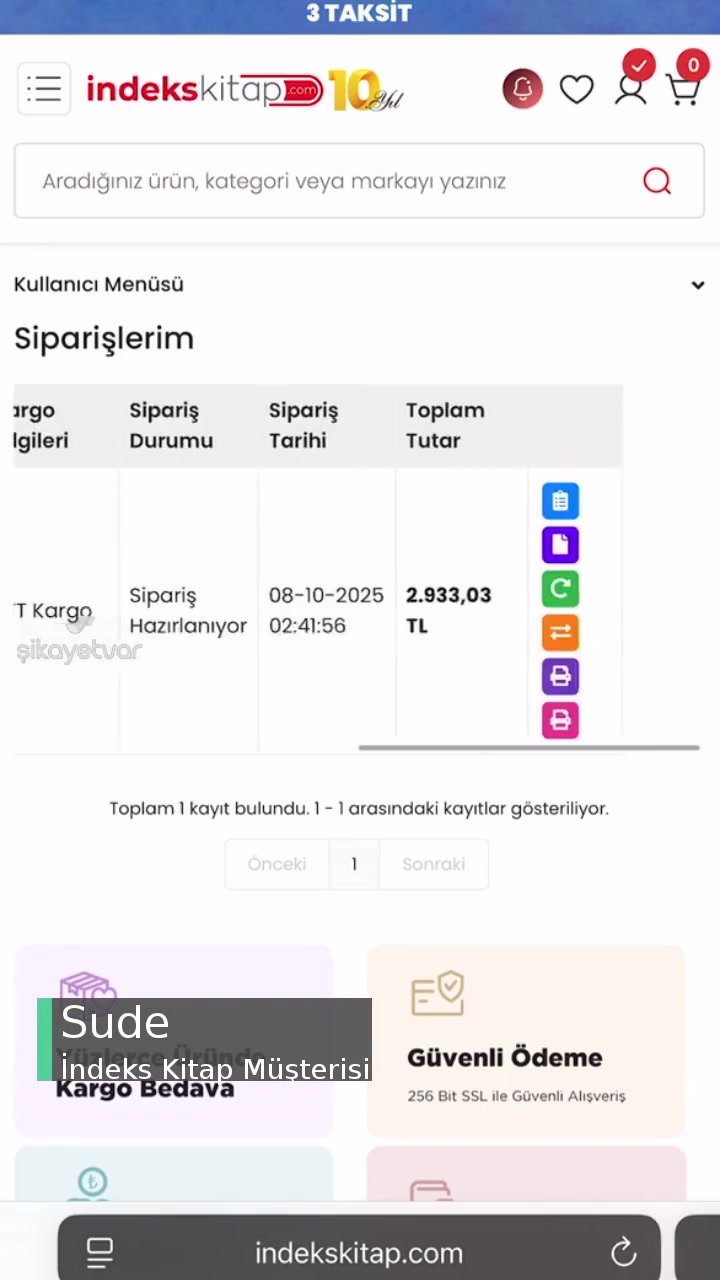The image size is (720, 1280).
Task: Start a search with the magnifier icon
Action: tap(657, 181)
